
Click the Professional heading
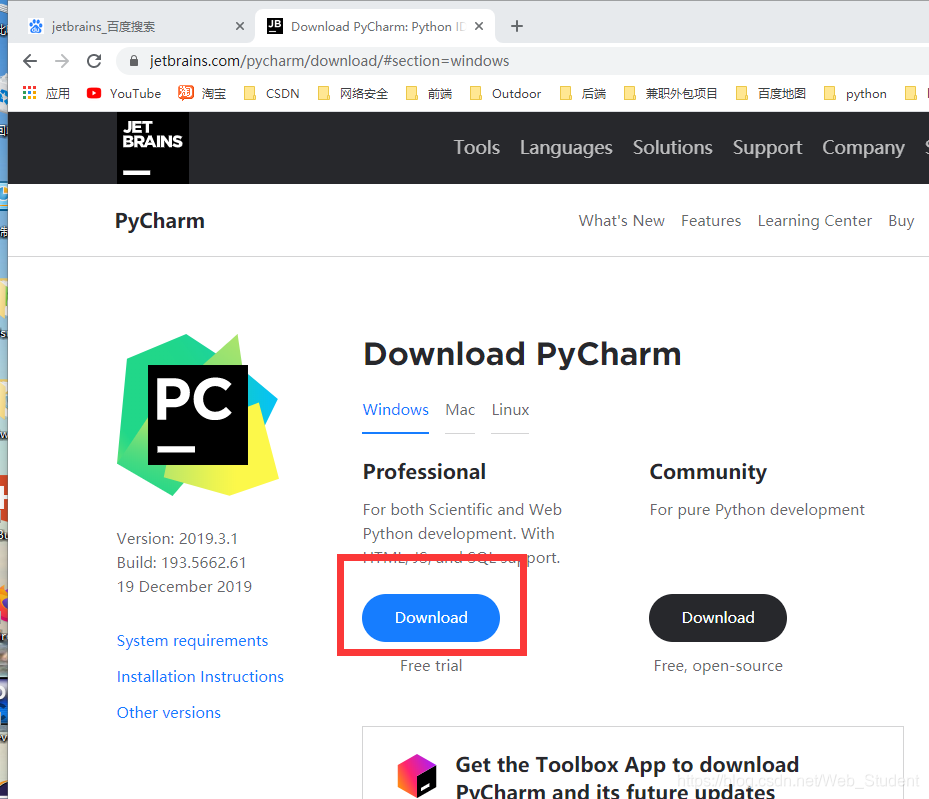[x=424, y=472]
